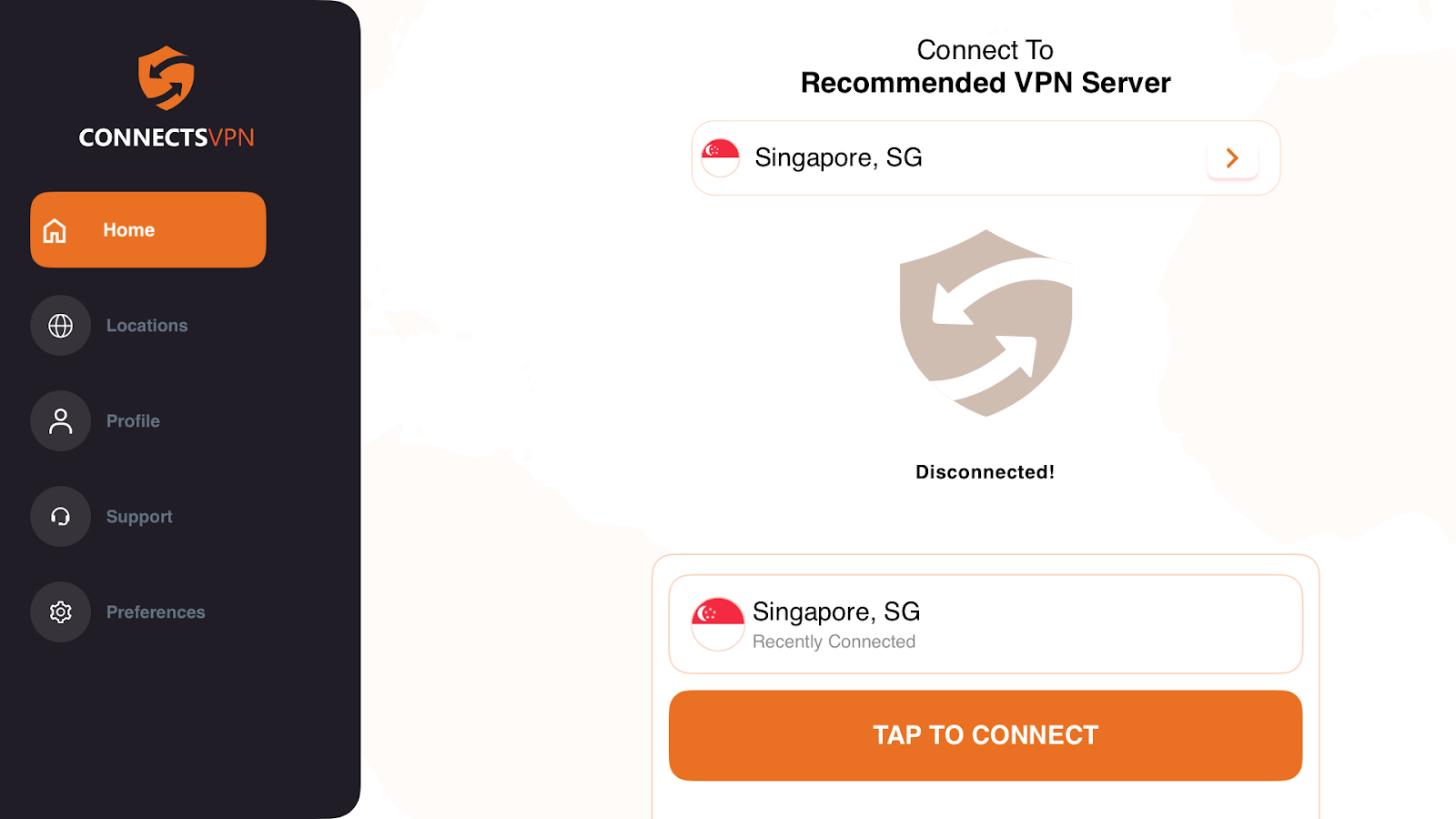This screenshot has width=1456, height=819.
Task: Click the Profile person icon
Action: coord(60,421)
